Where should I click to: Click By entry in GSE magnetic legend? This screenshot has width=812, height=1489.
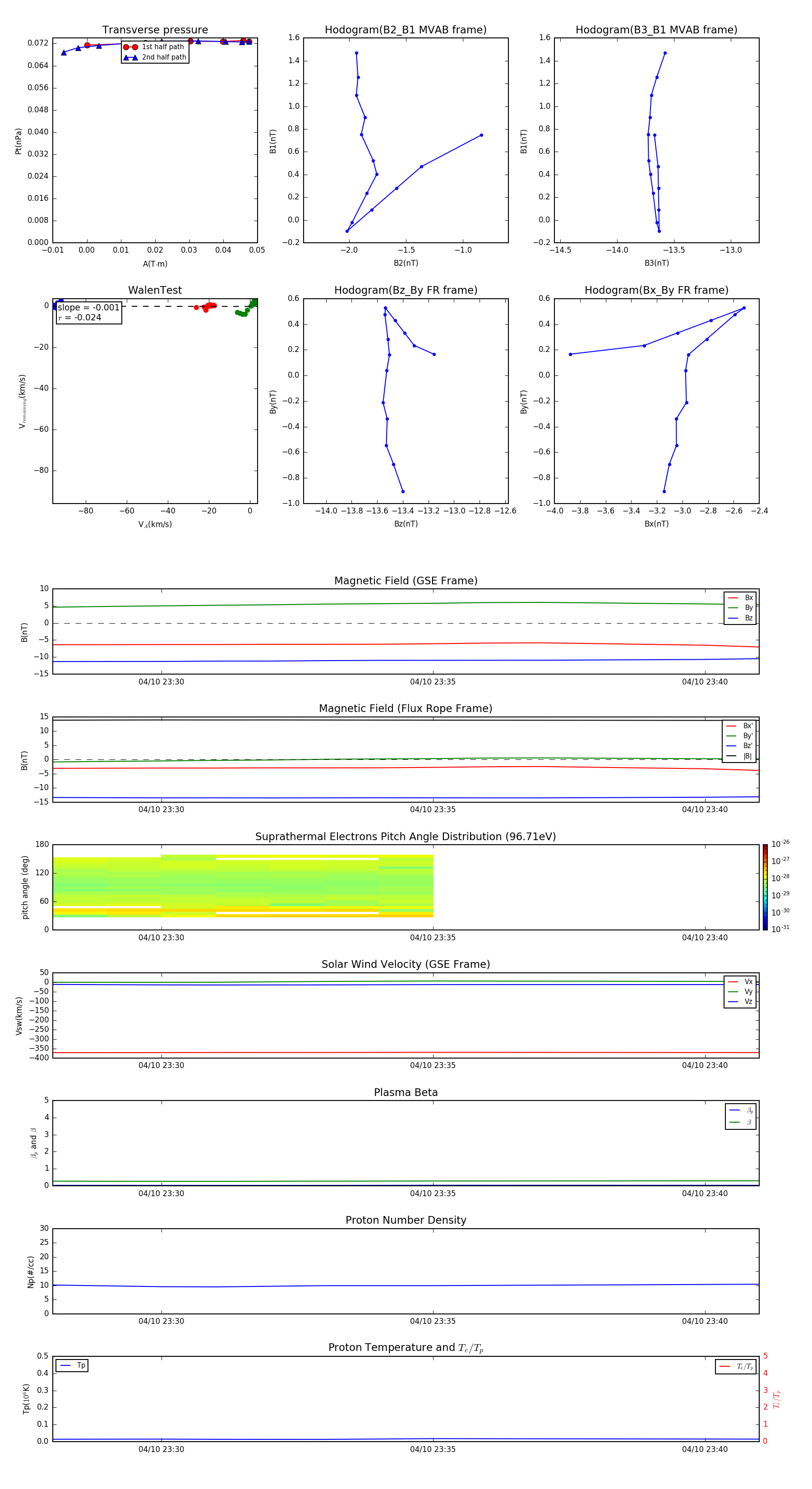(x=740, y=607)
